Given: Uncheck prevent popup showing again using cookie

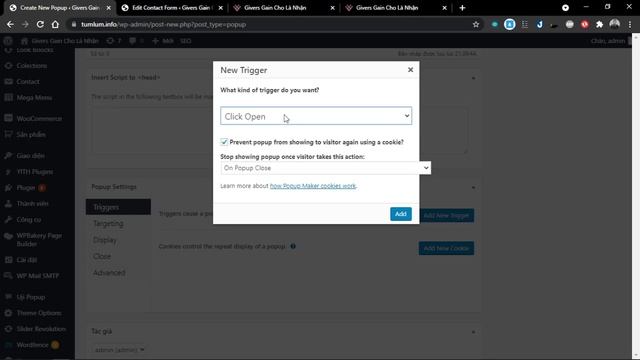Looking at the screenshot, I should click(x=224, y=142).
